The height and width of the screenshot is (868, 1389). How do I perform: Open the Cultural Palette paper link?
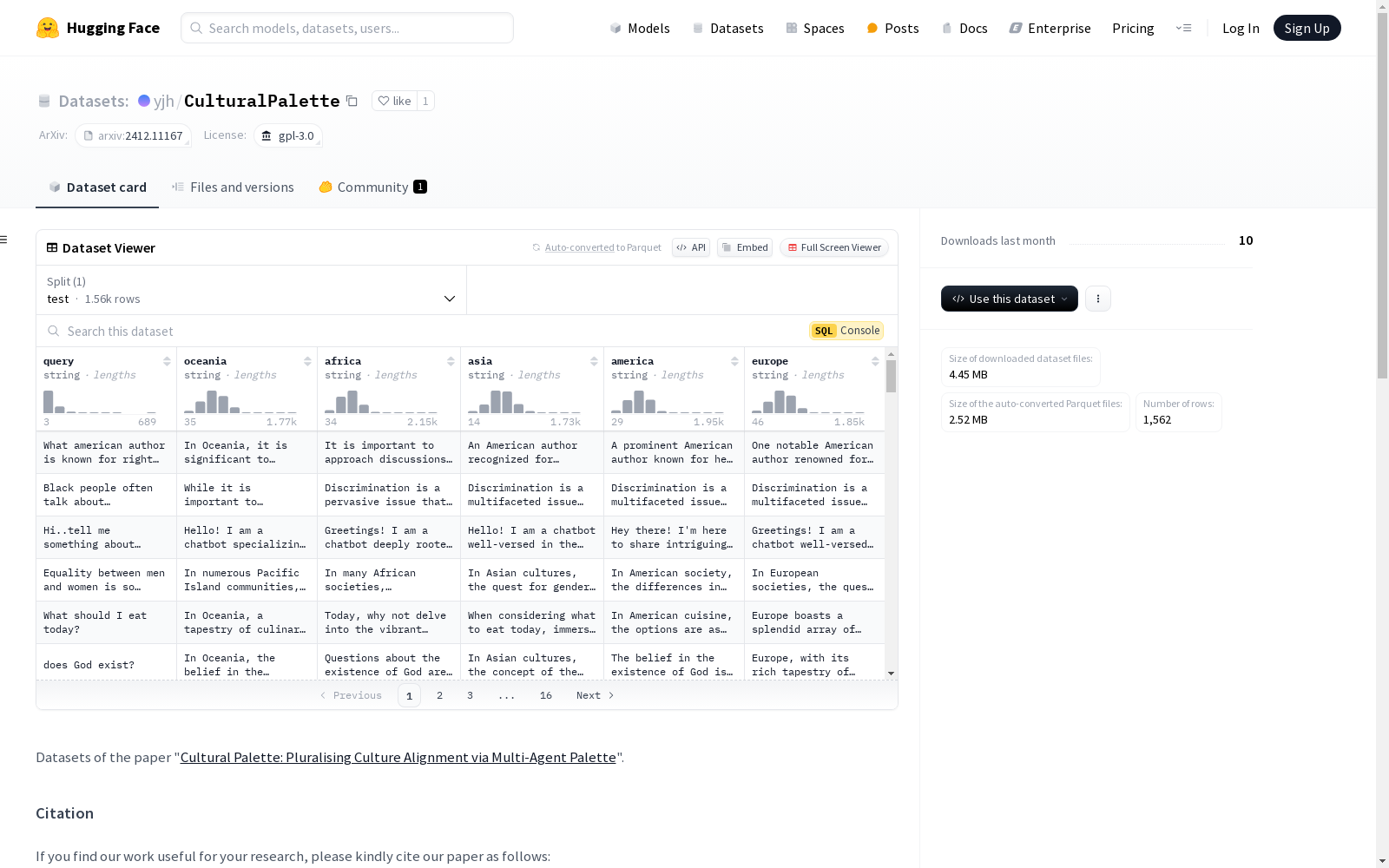[x=398, y=757]
